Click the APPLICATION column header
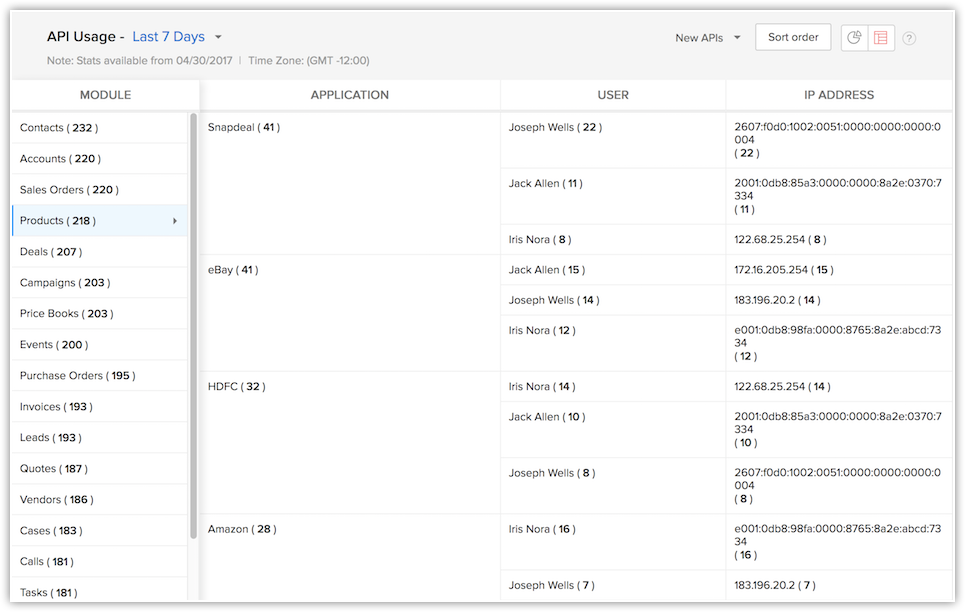The image size is (965, 612). coord(349,95)
